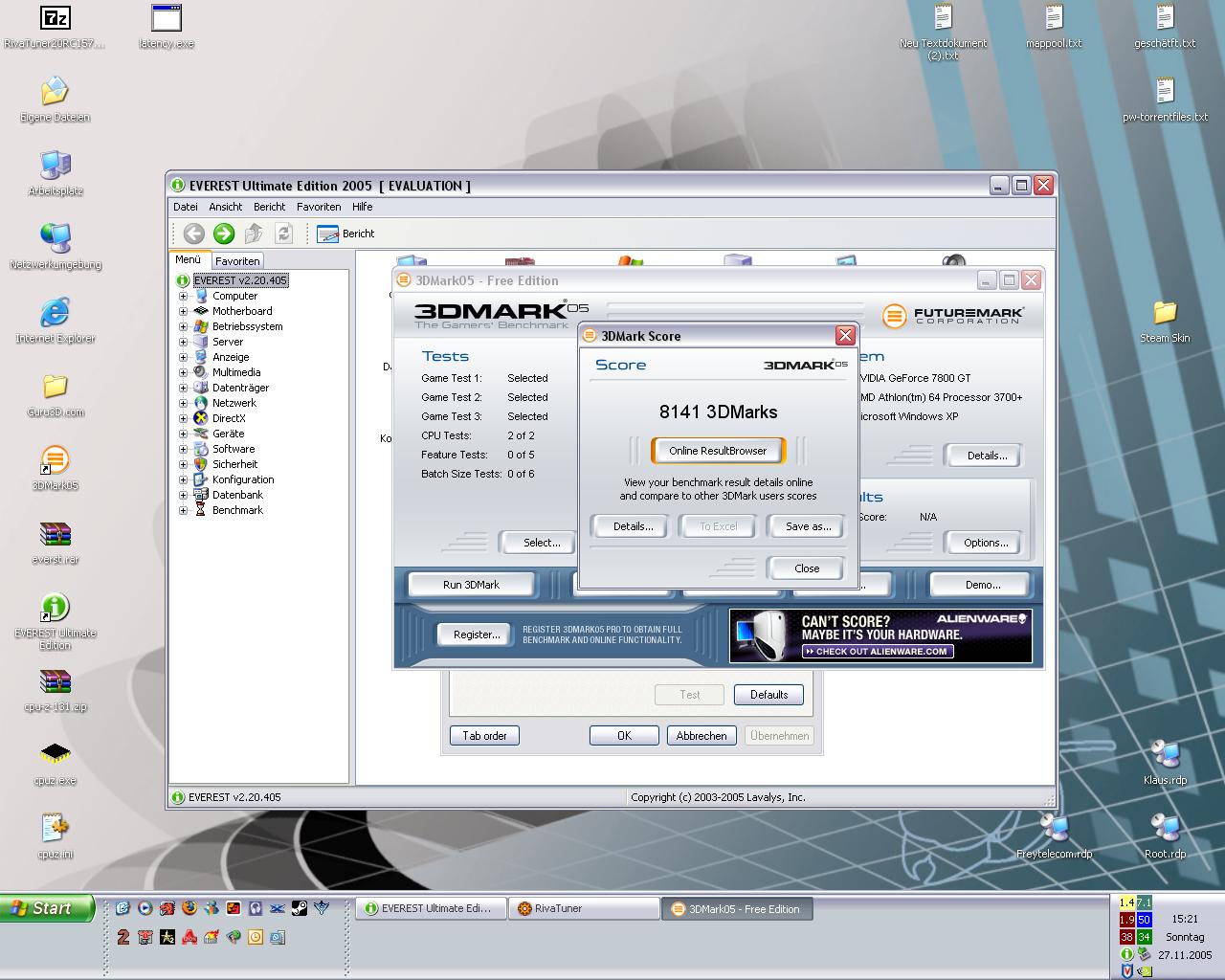Open Netzwerkumgebung desktop icon
Viewport: 1225px width, 980px height.
coord(55,247)
